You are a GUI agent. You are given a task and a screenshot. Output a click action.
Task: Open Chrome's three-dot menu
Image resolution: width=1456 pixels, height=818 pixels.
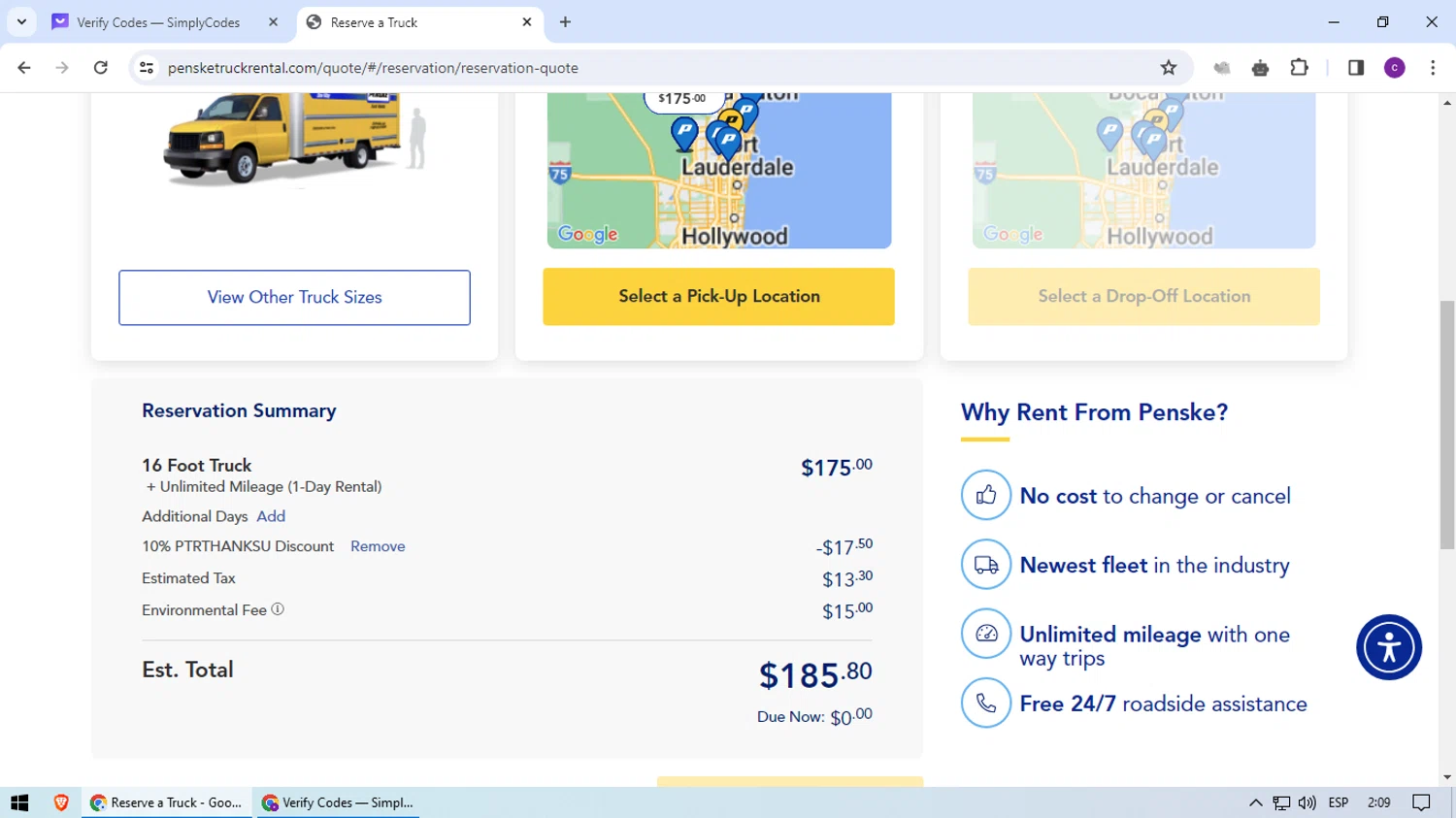coord(1433,68)
